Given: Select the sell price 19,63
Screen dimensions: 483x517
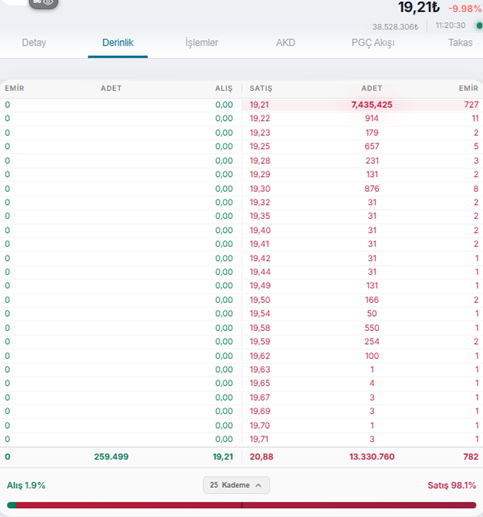Looking at the screenshot, I should (260, 370).
